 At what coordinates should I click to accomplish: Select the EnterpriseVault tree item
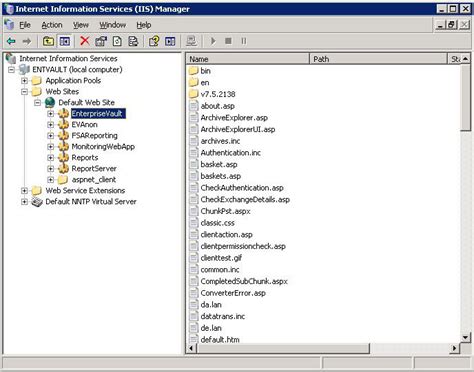(98, 114)
